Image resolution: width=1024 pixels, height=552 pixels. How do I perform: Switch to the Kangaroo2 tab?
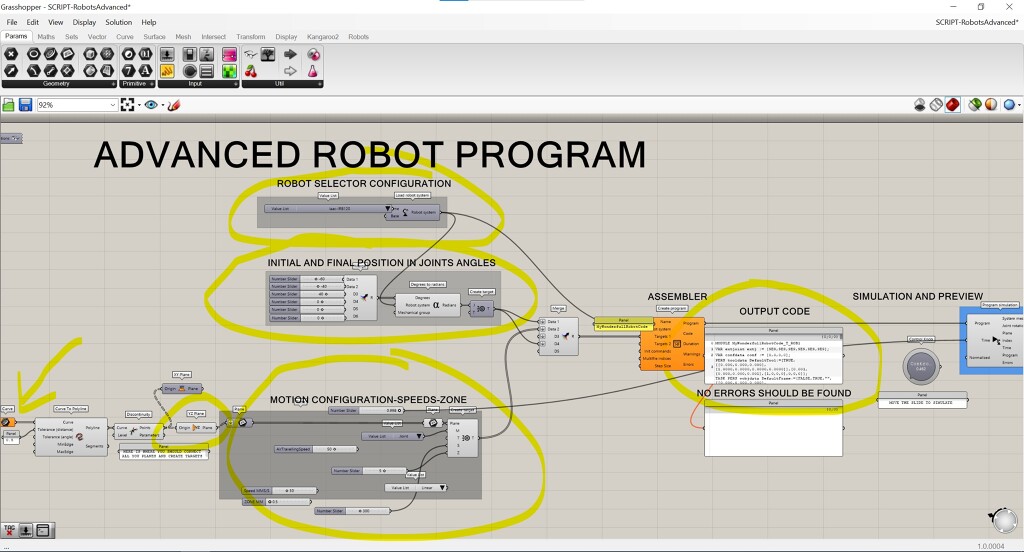[x=323, y=37]
